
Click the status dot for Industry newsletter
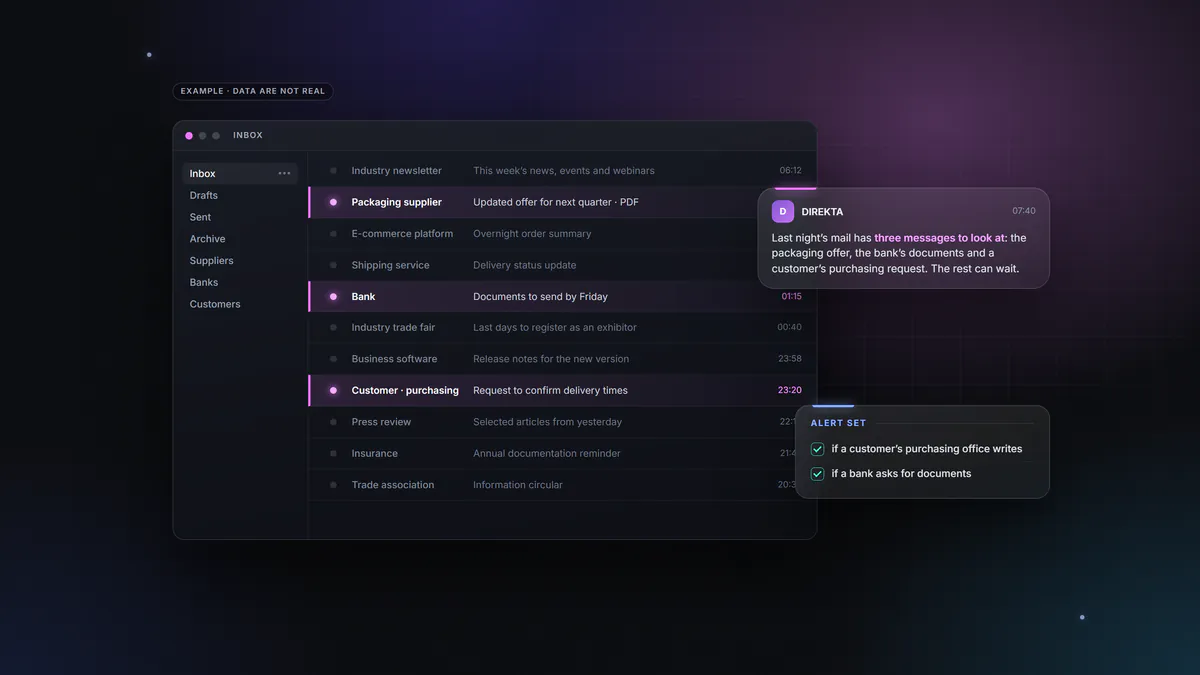tap(333, 171)
